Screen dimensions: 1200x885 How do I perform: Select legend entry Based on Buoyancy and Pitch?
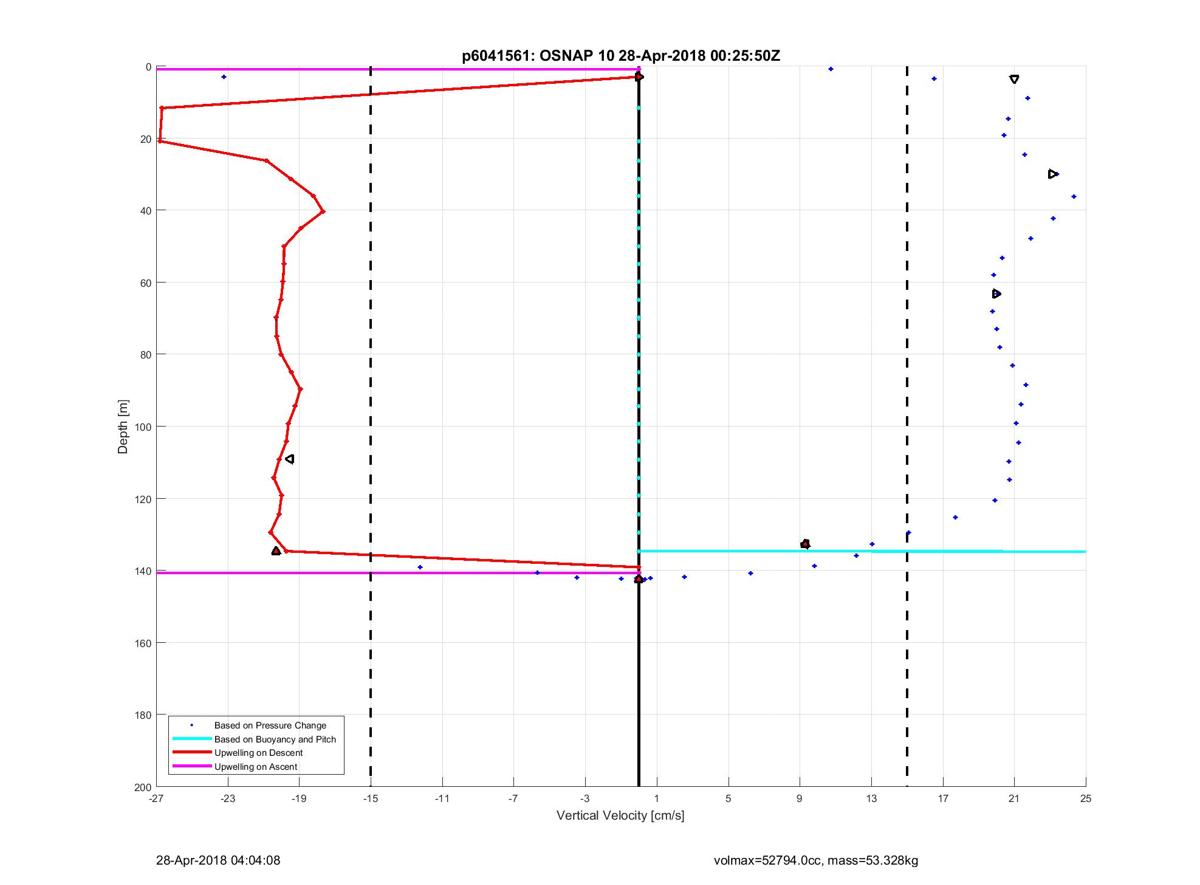(x=275, y=739)
